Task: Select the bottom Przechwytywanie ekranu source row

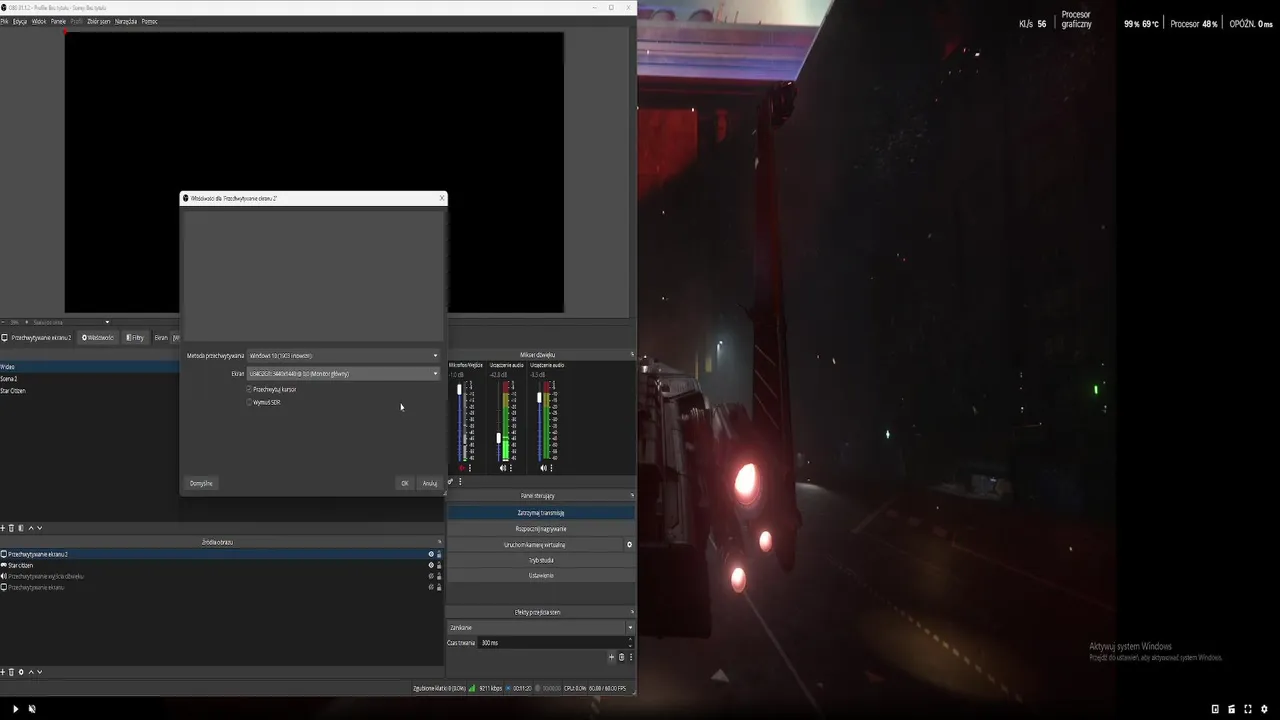Action: tap(221, 587)
